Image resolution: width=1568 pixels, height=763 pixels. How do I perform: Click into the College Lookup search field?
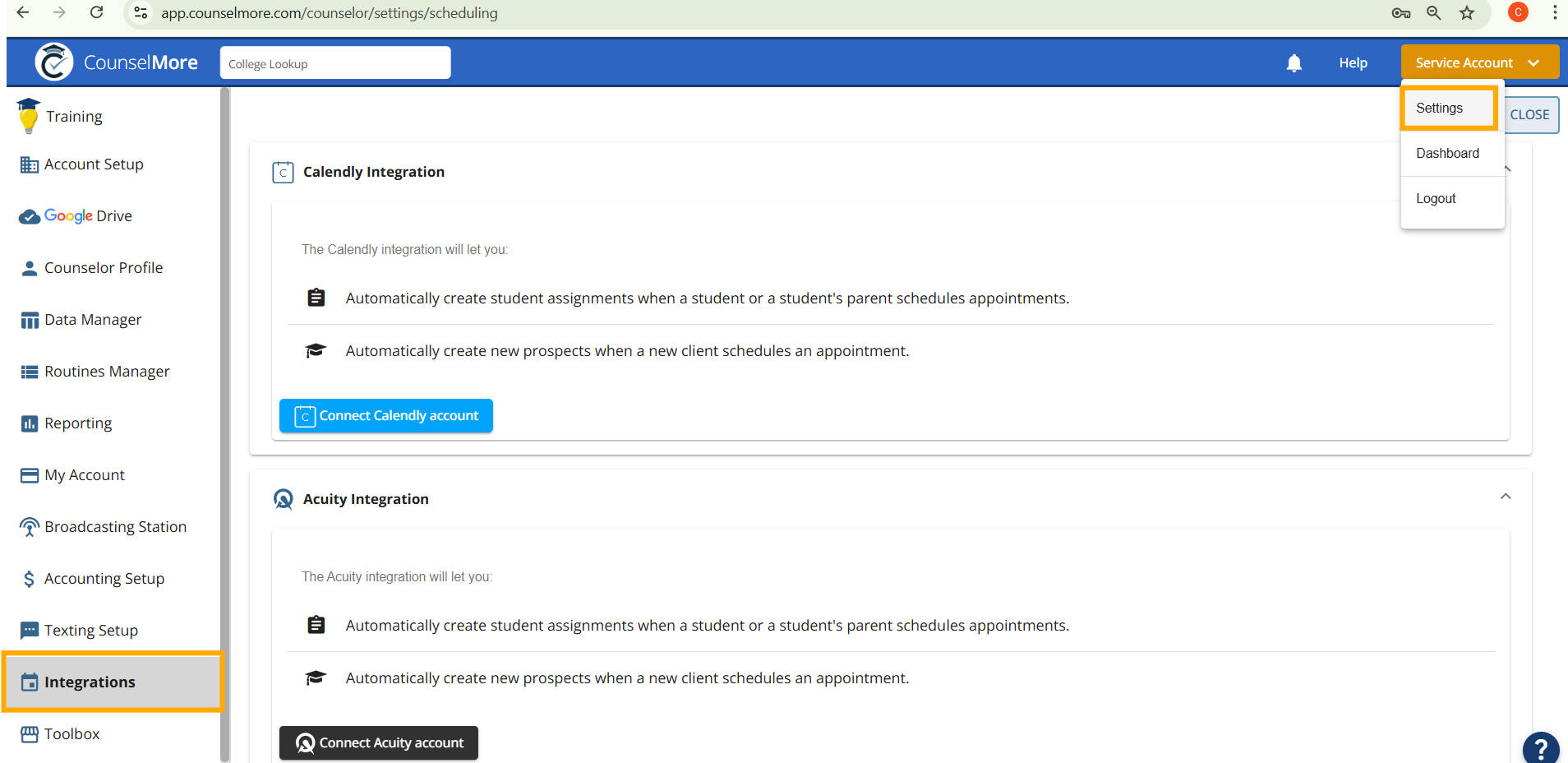335,63
